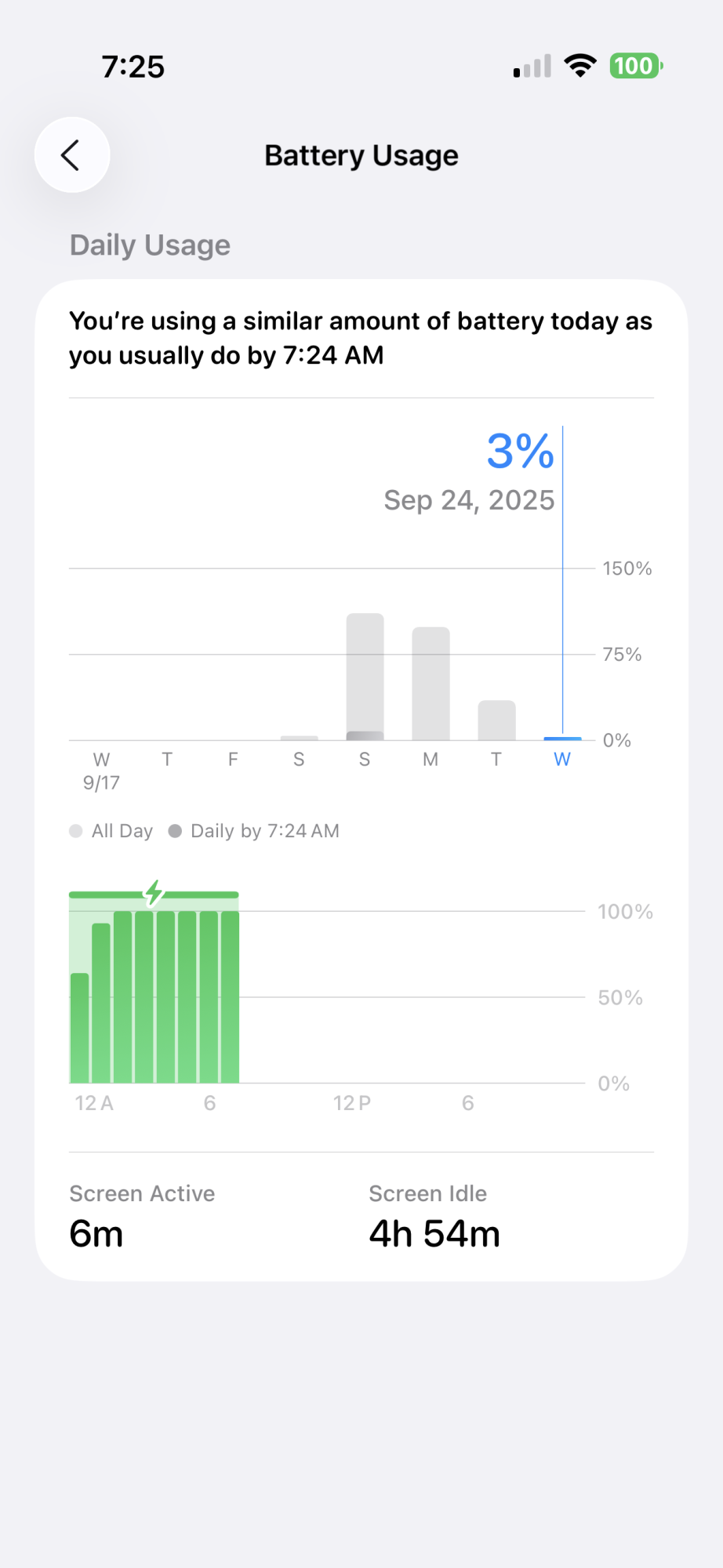723x1568 pixels.
Task: Tap the blue W day label
Action: click(x=562, y=760)
